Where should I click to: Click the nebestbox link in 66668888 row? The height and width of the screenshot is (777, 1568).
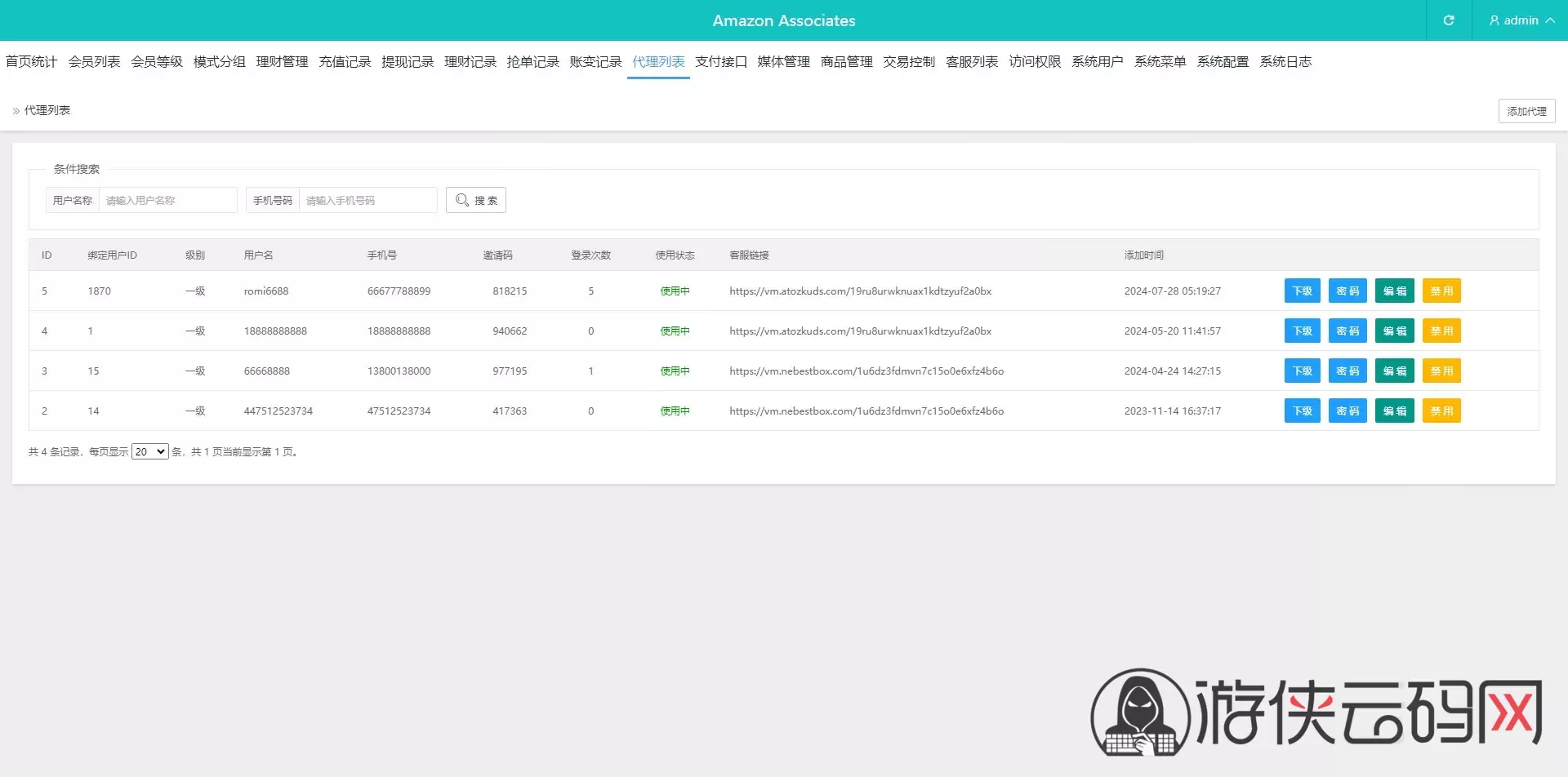point(866,371)
